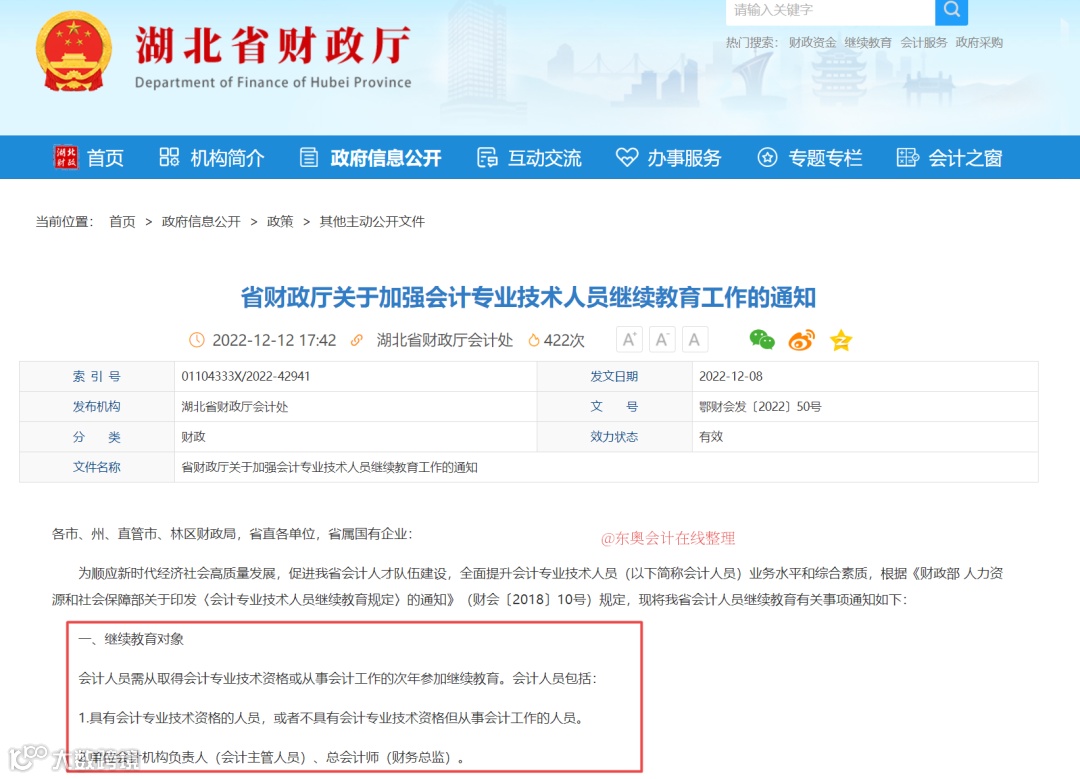1080x779 pixels.
Task: Click the heading 一、继续教育对象
Action: (x=131, y=639)
